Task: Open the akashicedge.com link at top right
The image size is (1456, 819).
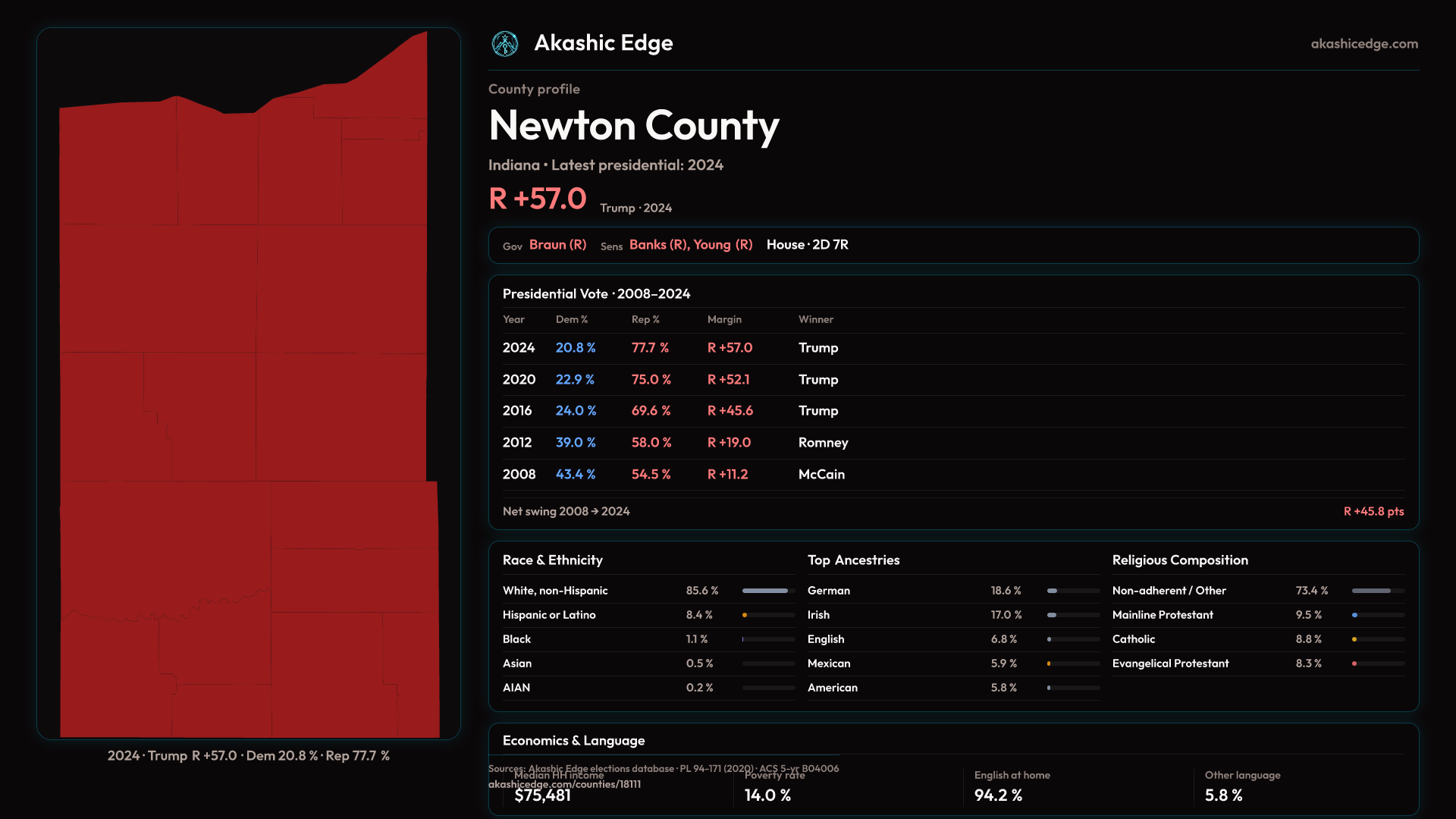Action: point(1364,44)
